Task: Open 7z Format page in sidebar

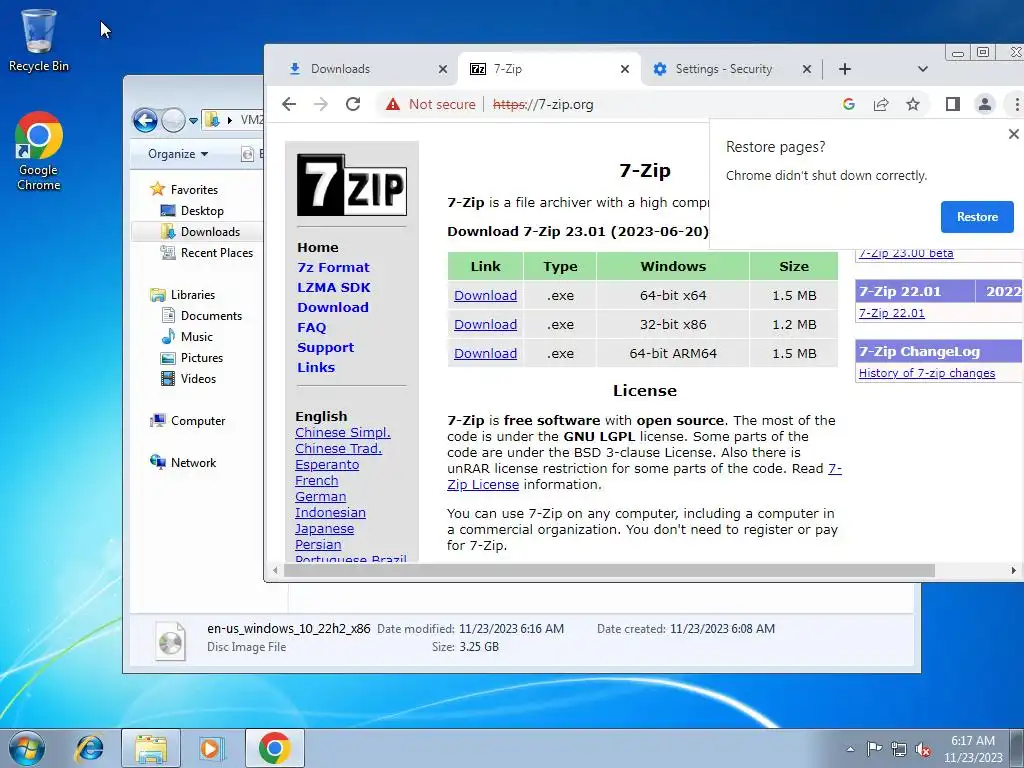Action: [333, 267]
